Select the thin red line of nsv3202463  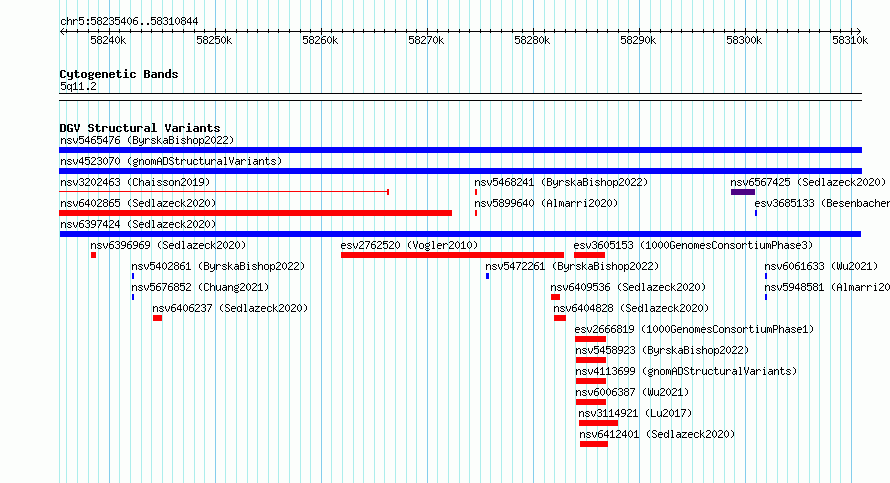point(224,192)
